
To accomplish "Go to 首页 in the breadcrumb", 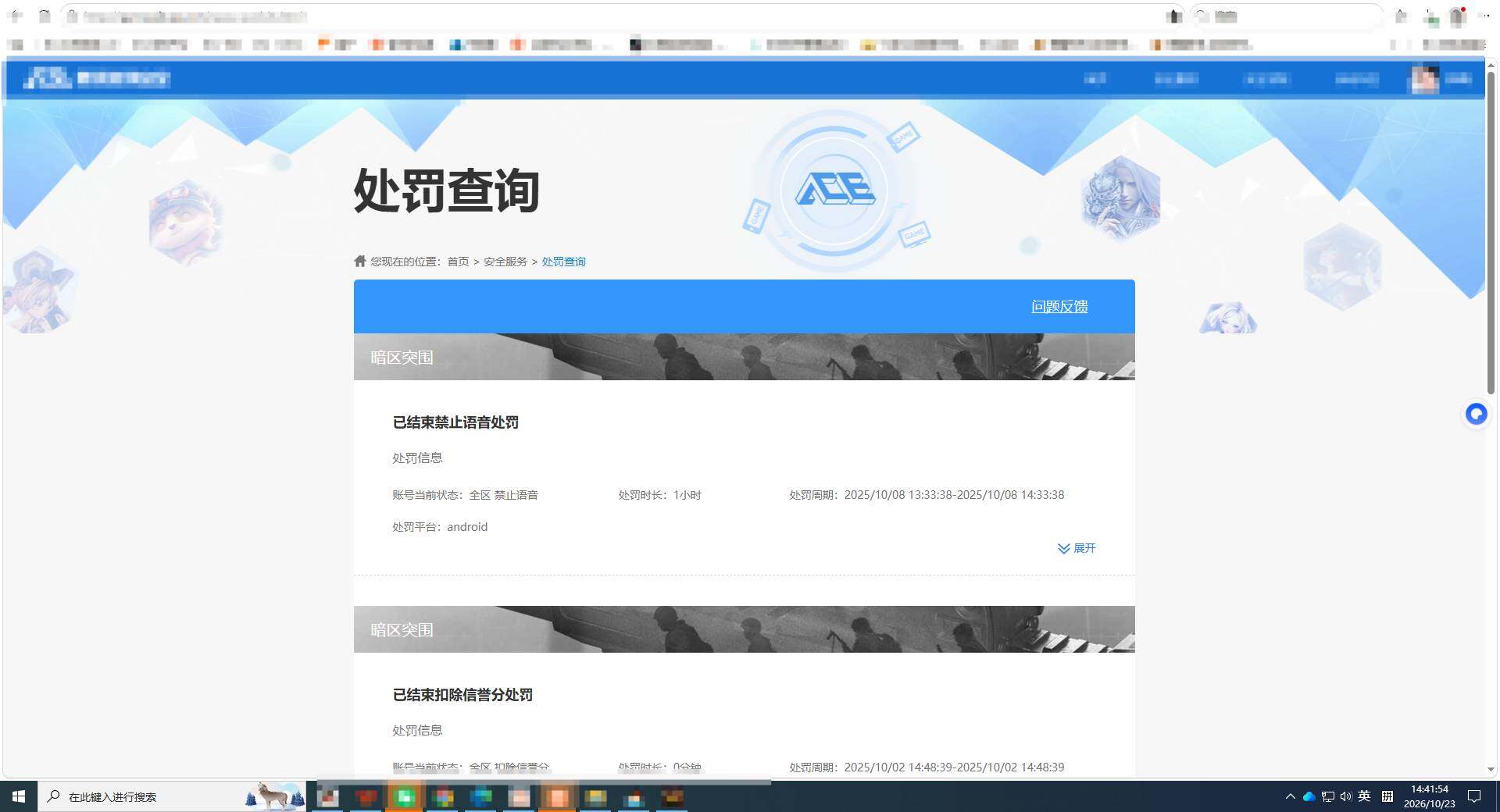I will pyautogui.click(x=458, y=262).
